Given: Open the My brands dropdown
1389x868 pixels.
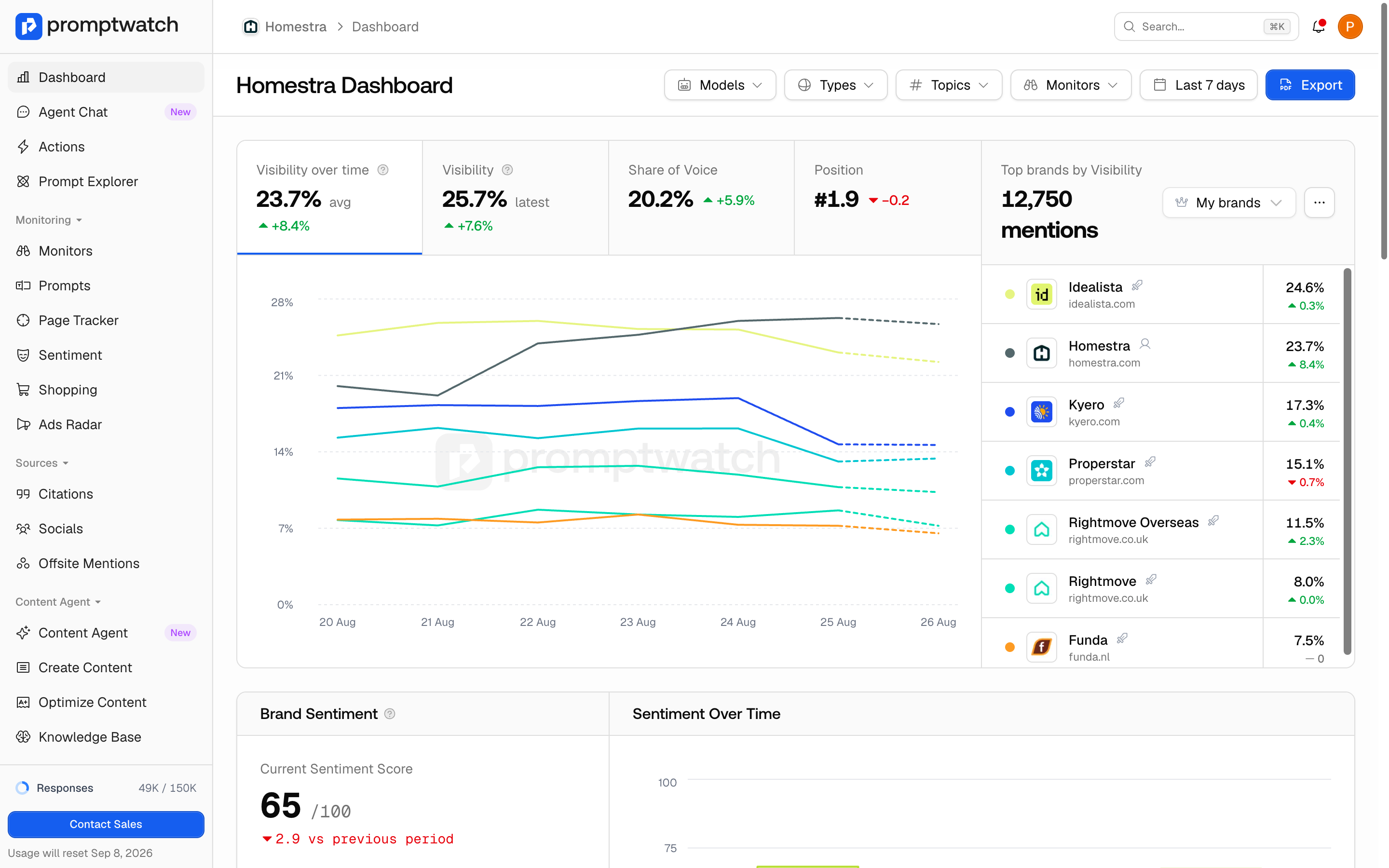Looking at the screenshot, I should point(1229,202).
